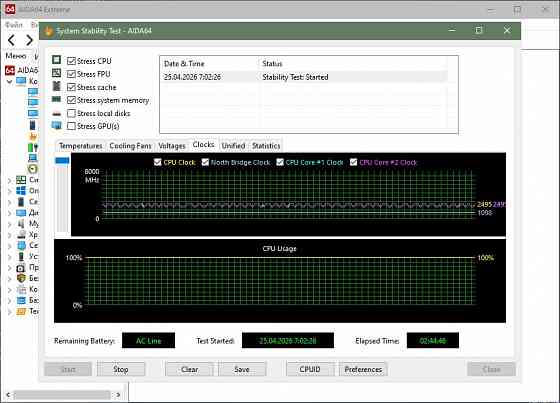560x403 pixels.
Task: Select the Windows logo tree icon in sidebar
Action: coord(21,190)
